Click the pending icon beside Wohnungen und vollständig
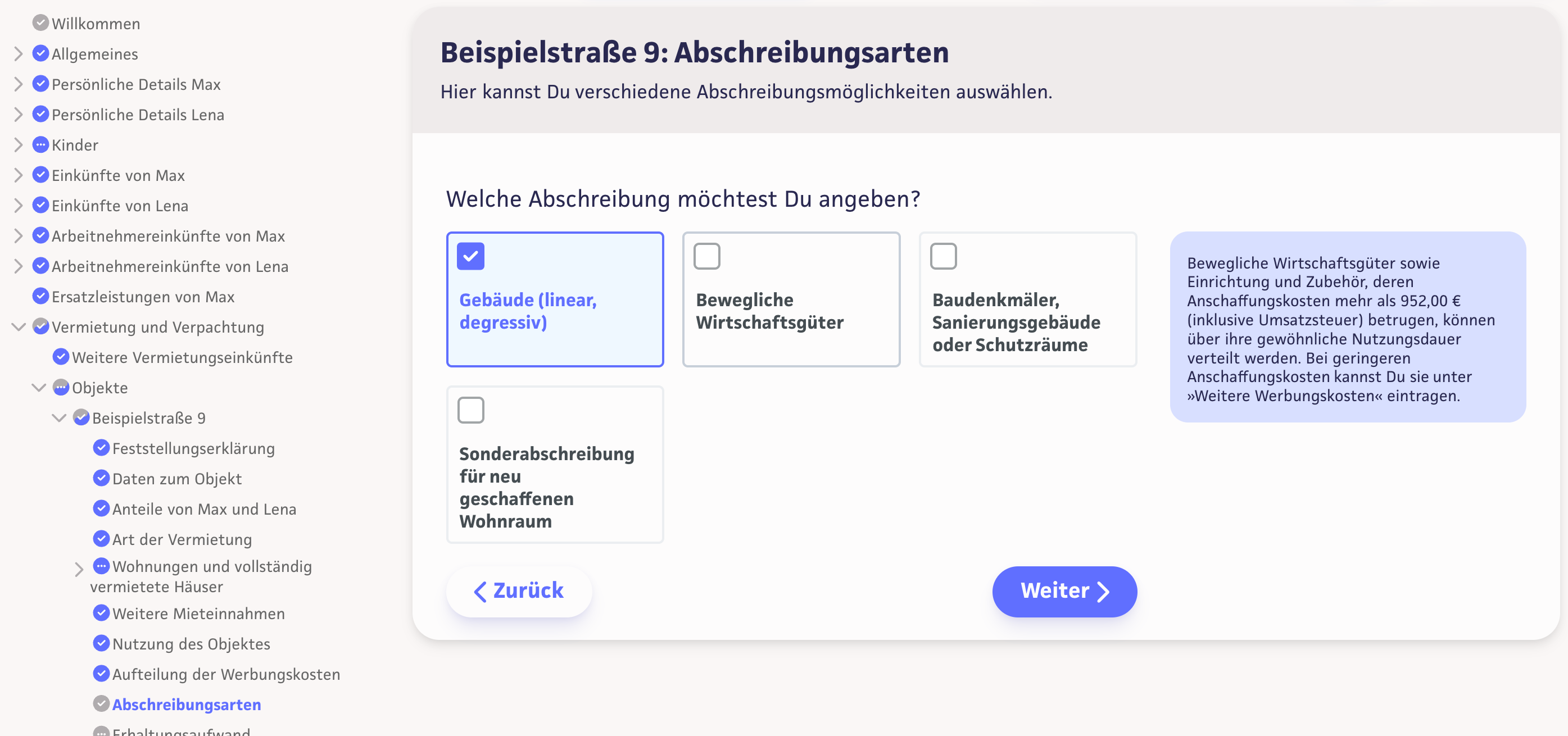This screenshot has width=1568, height=736. point(101,566)
